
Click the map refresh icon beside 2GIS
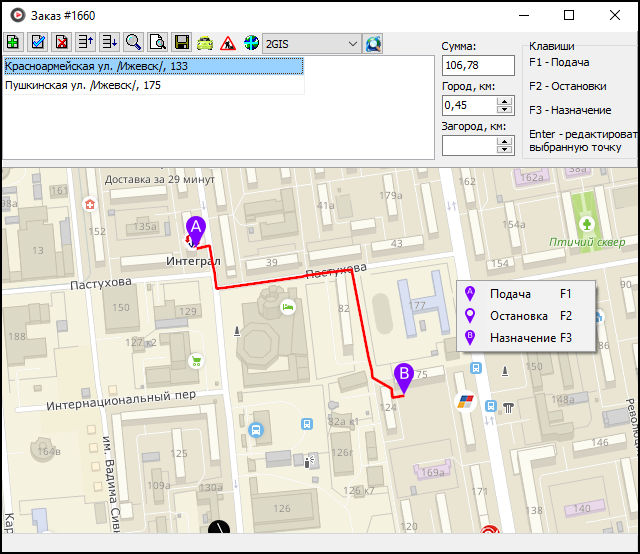pyautogui.click(x=373, y=43)
